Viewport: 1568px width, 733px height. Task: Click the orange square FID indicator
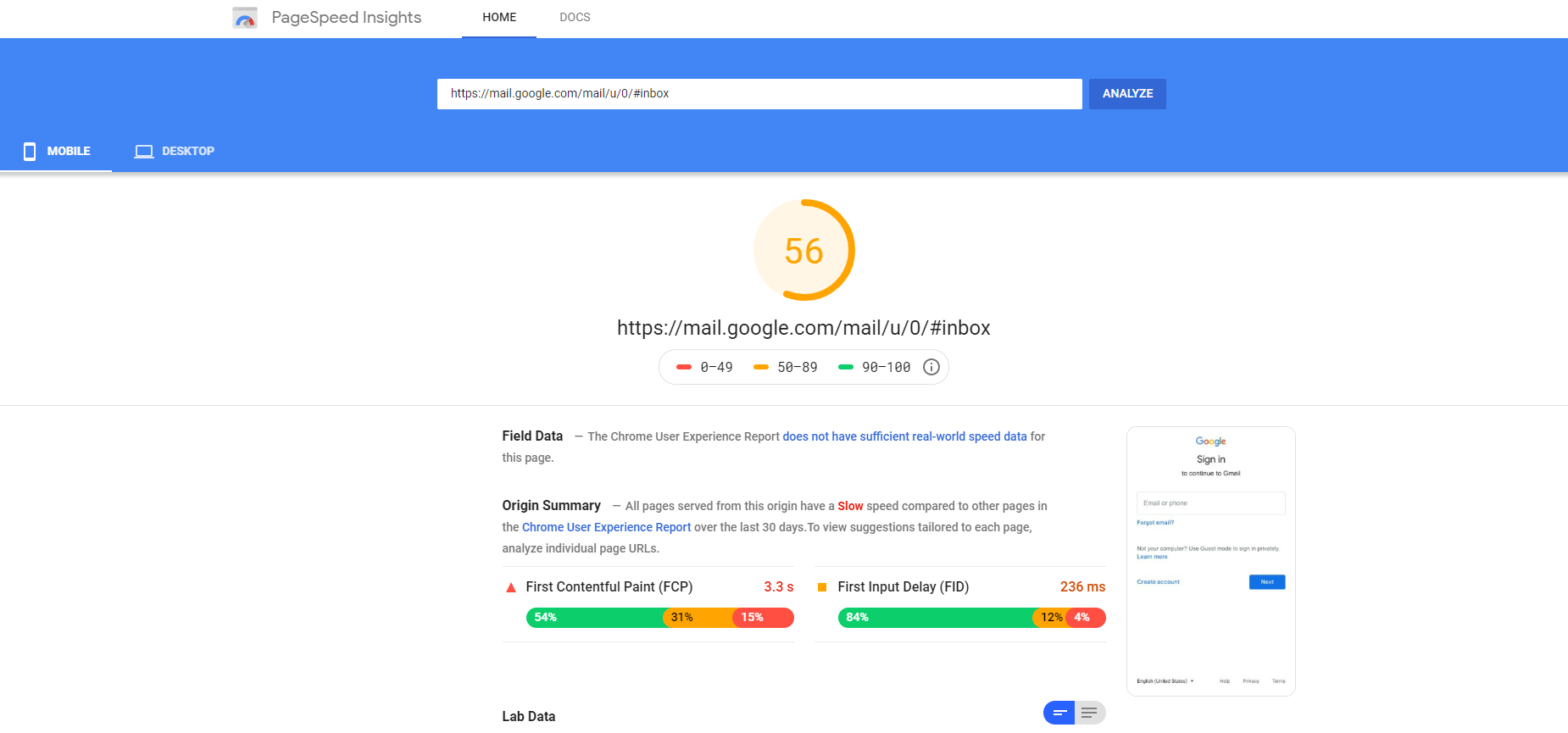[x=822, y=587]
